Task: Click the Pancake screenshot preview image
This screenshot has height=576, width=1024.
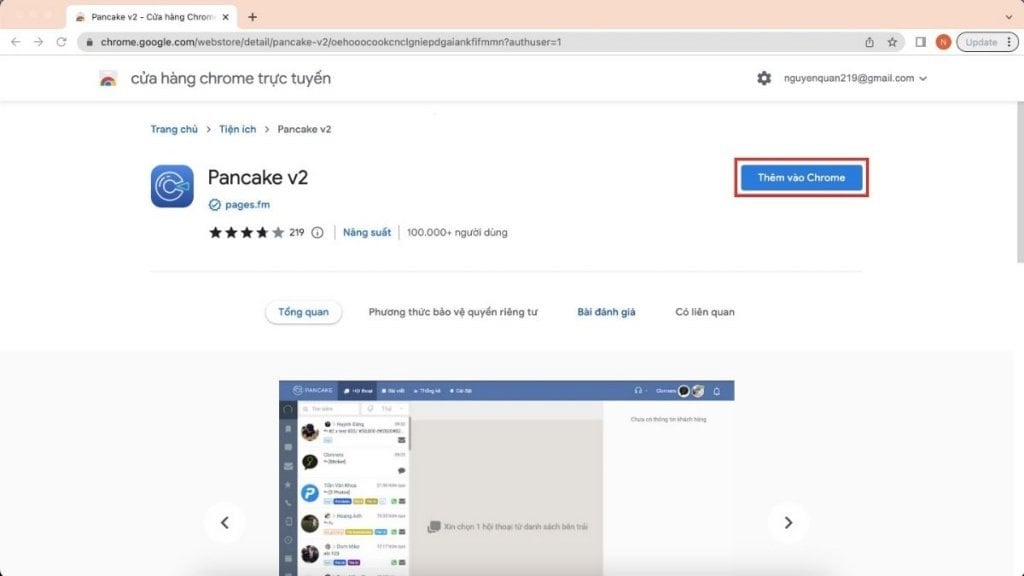Action: tap(506, 478)
